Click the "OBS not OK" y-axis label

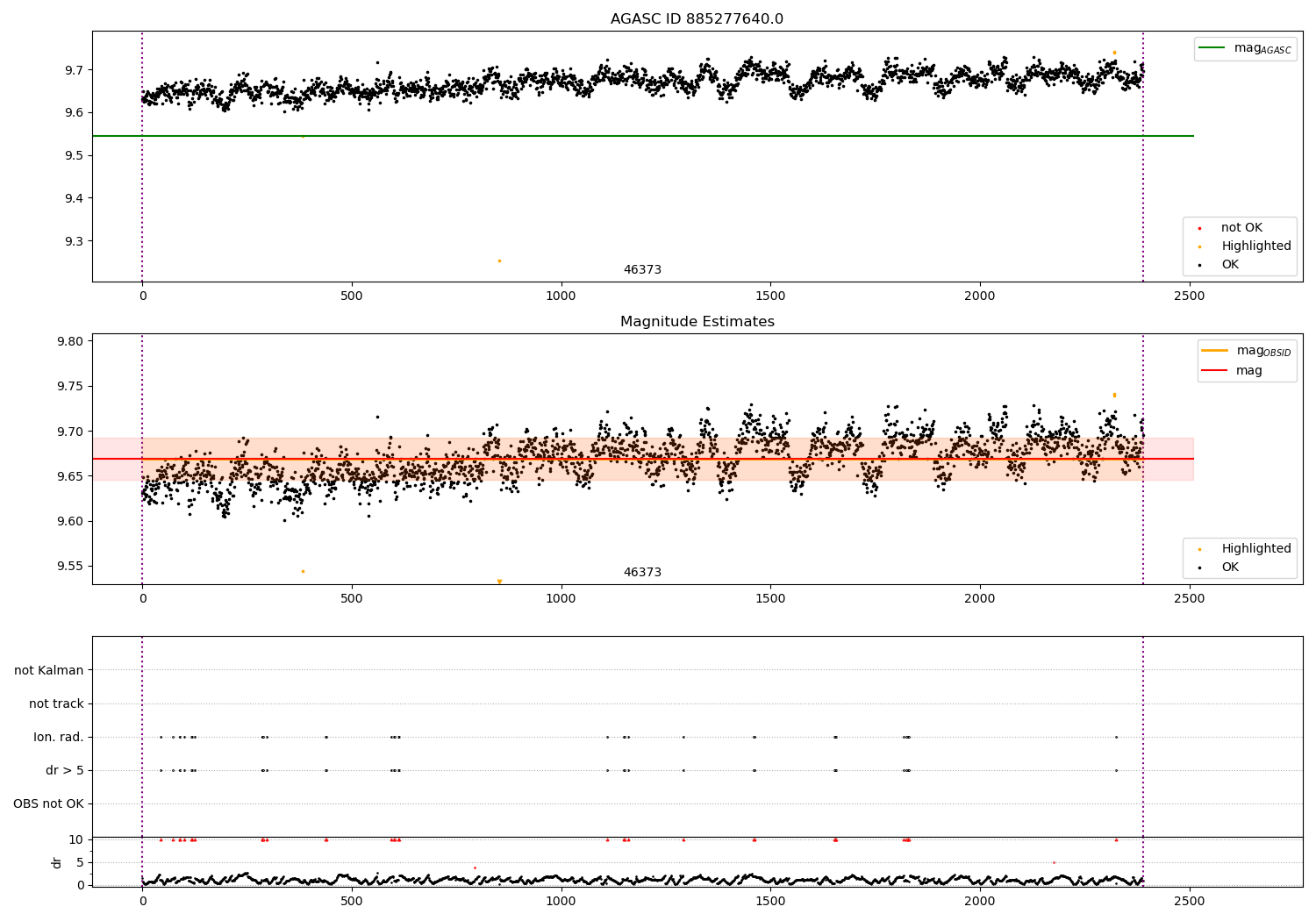[x=48, y=803]
